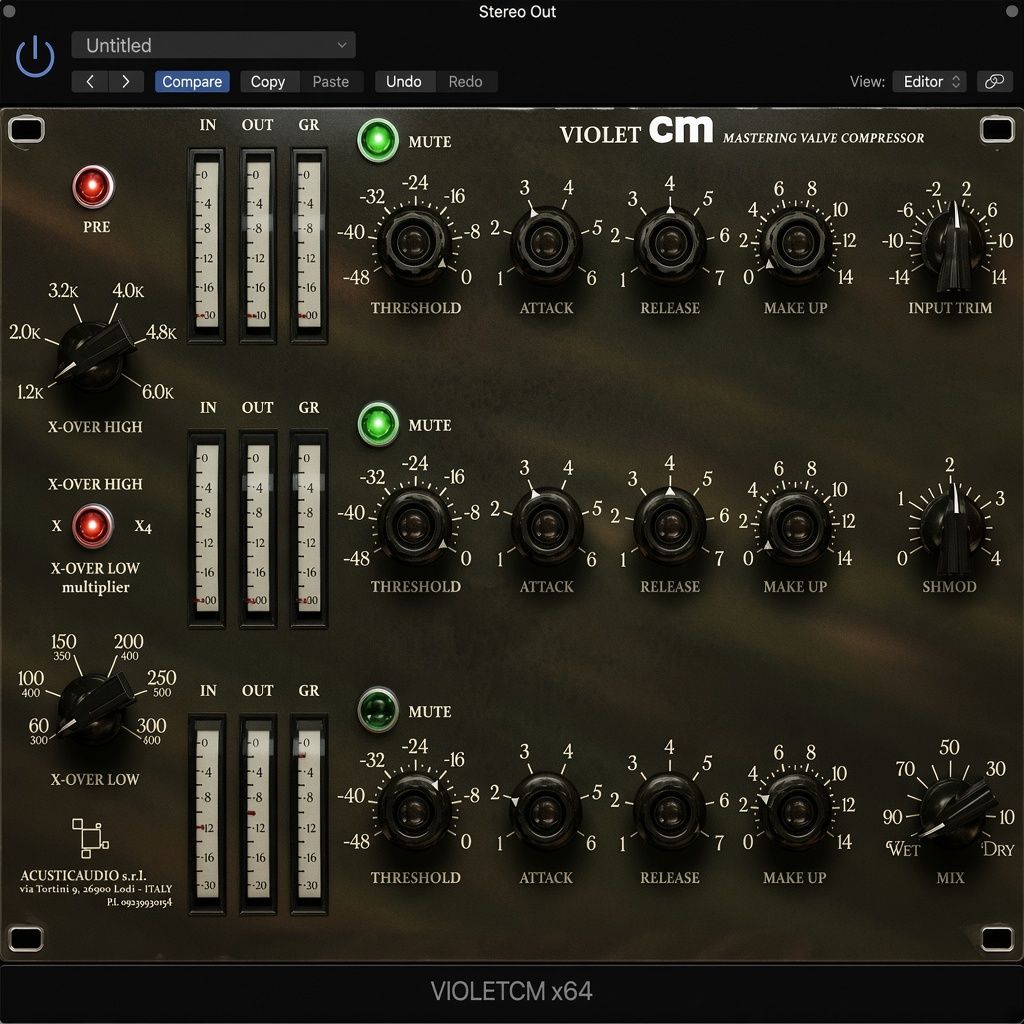The width and height of the screenshot is (1024, 1024).
Task: Toggle the red PRE LED button
Action: click(93, 186)
